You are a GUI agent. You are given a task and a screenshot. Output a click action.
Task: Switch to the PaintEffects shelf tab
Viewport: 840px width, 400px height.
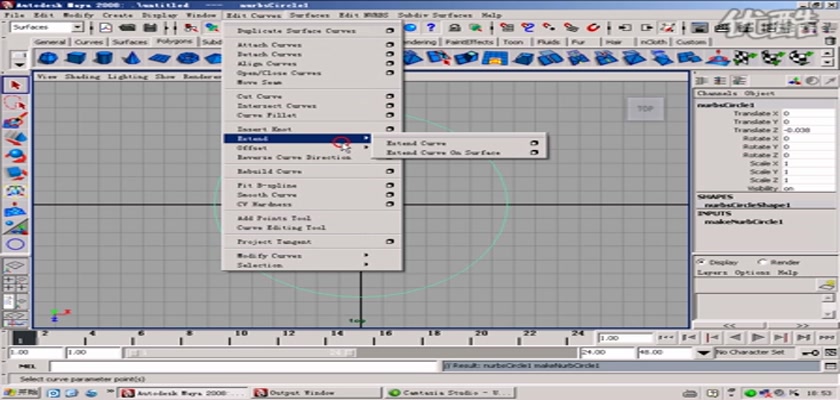tap(469, 42)
